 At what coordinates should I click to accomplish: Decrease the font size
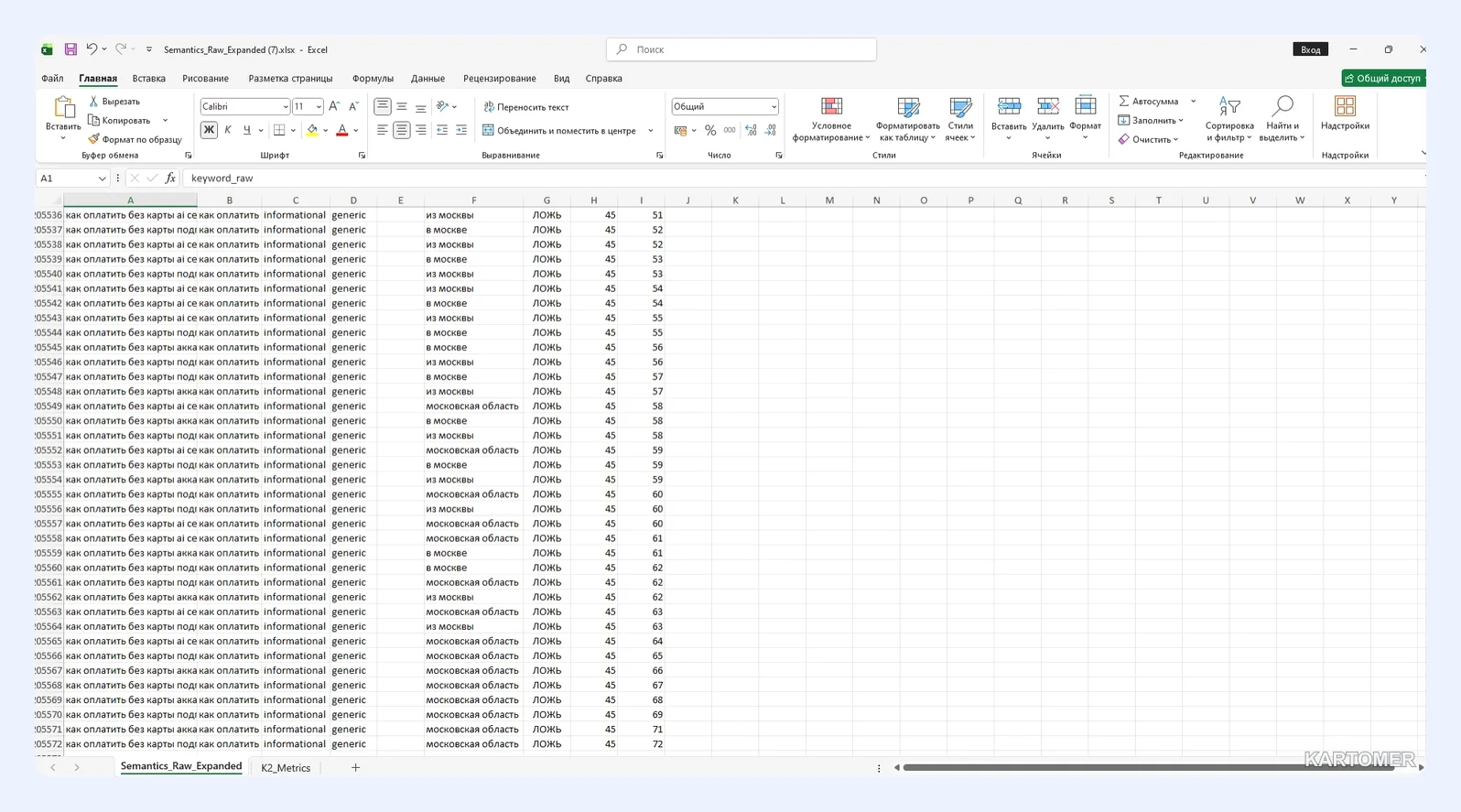[354, 106]
